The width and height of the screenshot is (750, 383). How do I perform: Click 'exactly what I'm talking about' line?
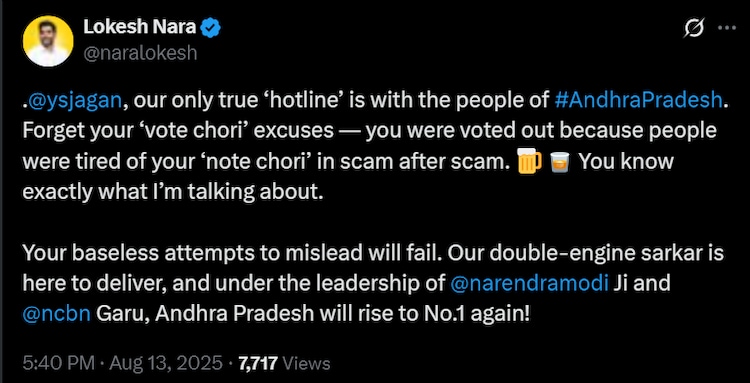170,192
